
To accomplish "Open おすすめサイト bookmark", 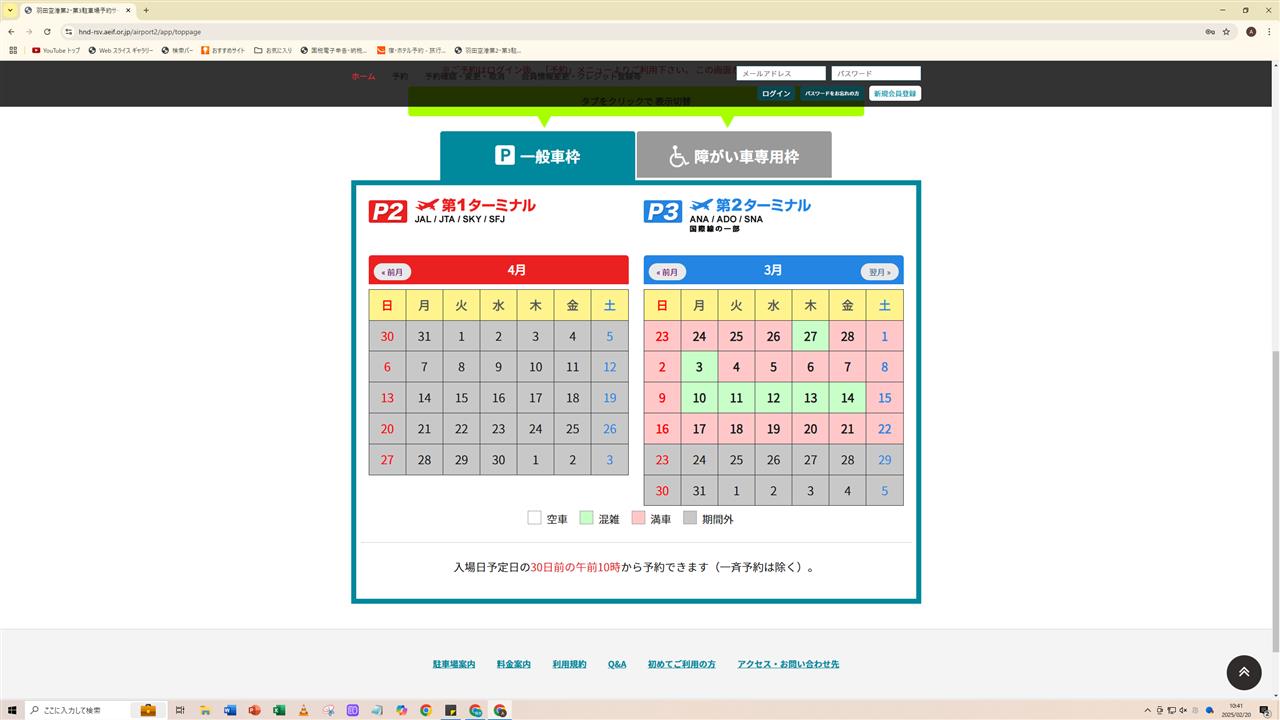I will 223,50.
